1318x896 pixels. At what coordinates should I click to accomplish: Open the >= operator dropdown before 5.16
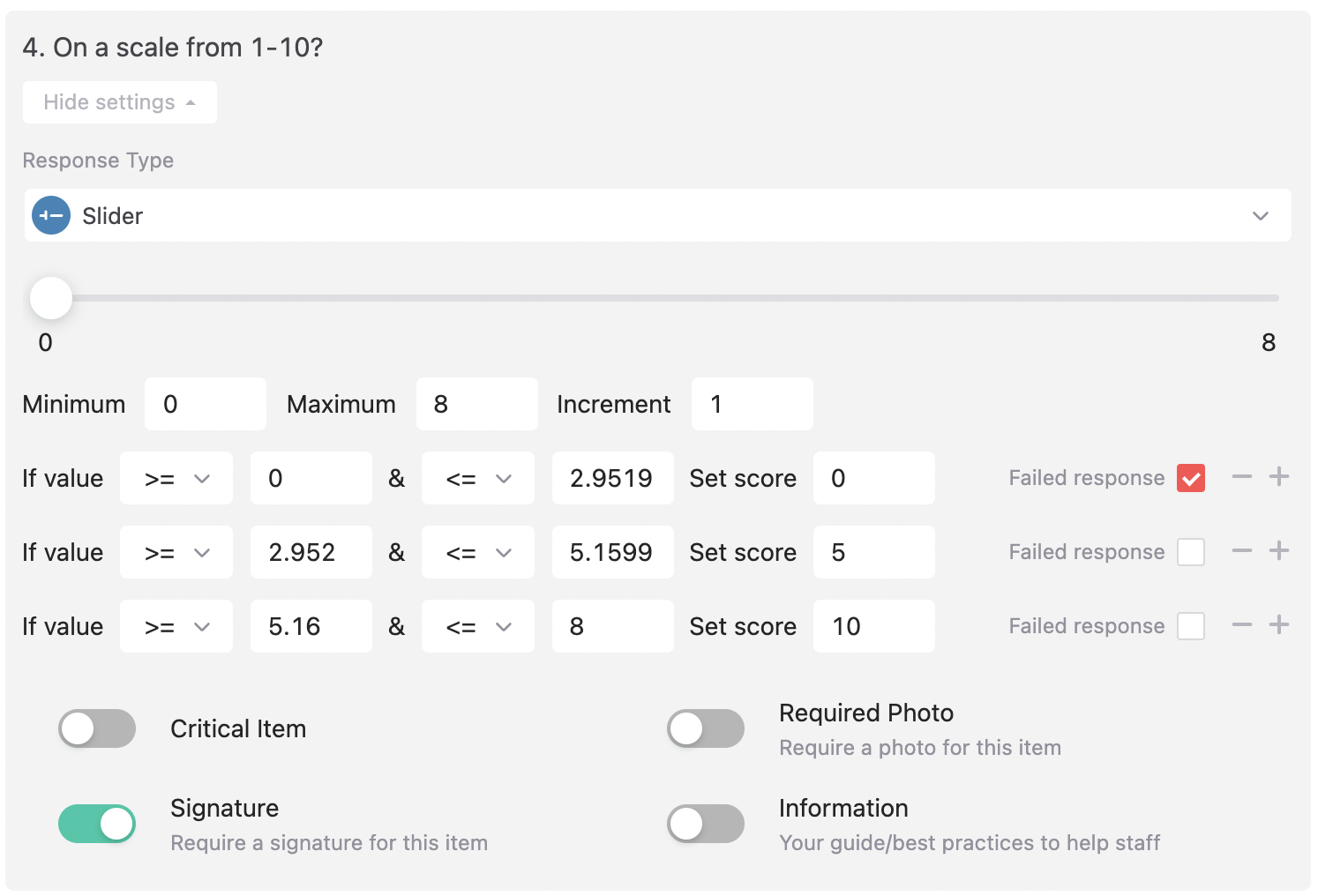(176, 626)
